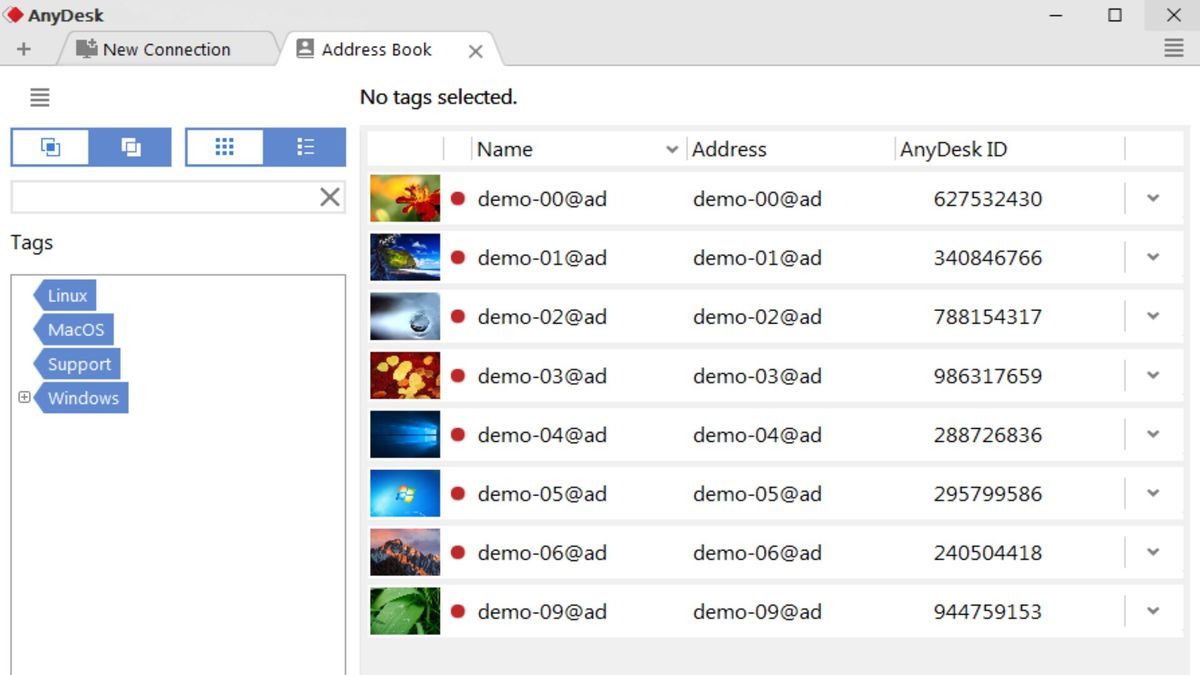1200x675 pixels.
Task: Expand the Windows tag tree node
Action: [23, 398]
